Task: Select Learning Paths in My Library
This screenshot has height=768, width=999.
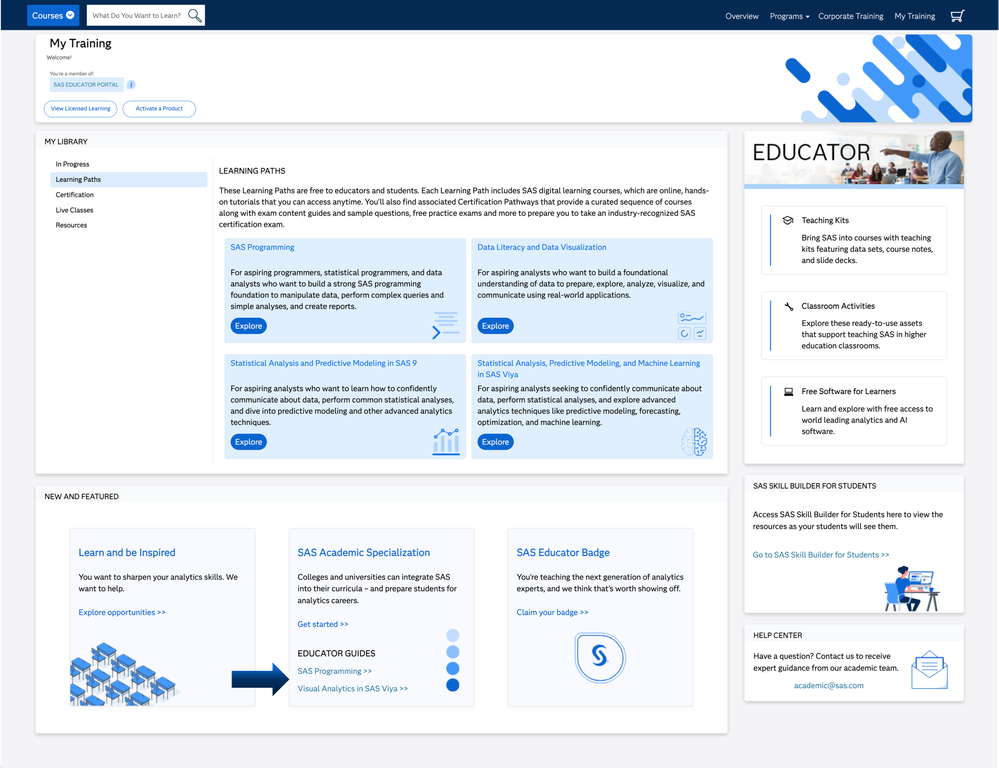Action: click(129, 180)
